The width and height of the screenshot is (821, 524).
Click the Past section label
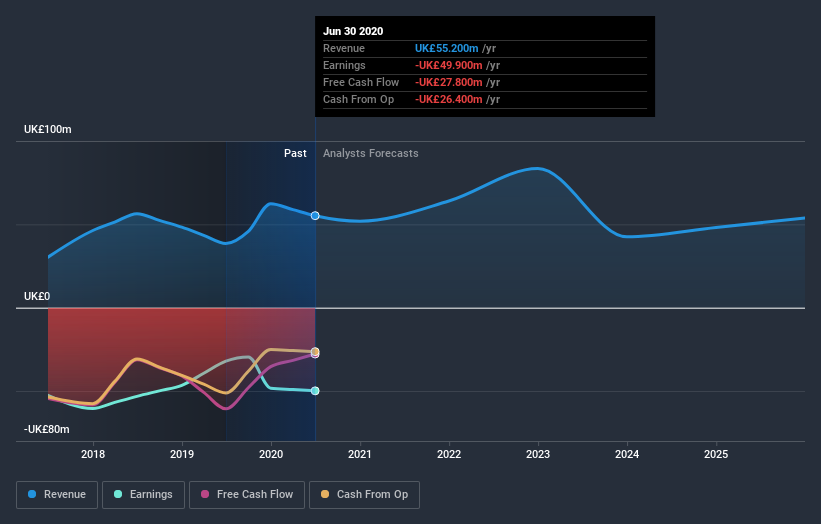pos(295,153)
